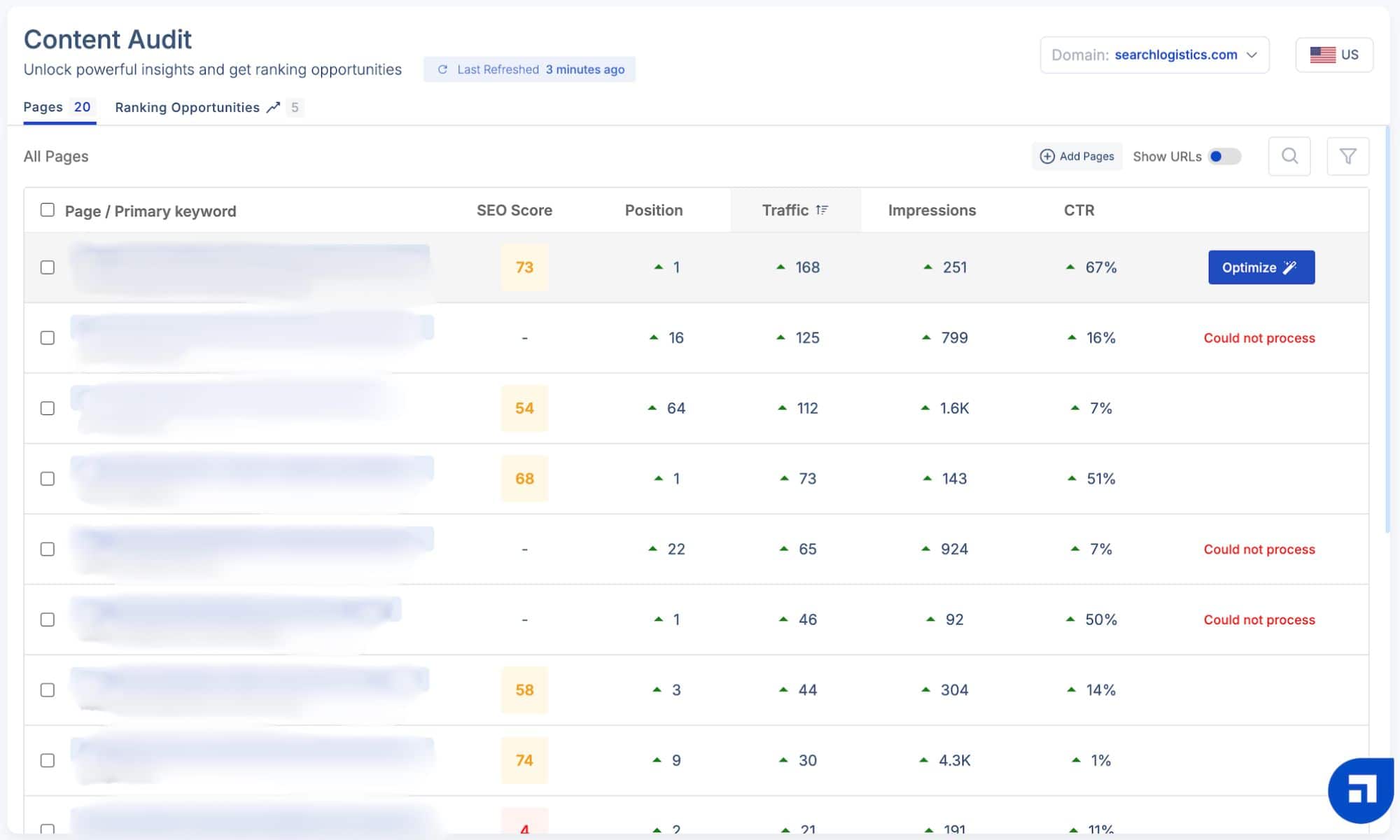Click the SEO score badge 74
Viewport: 1400px width, 840px height.
click(524, 760)
